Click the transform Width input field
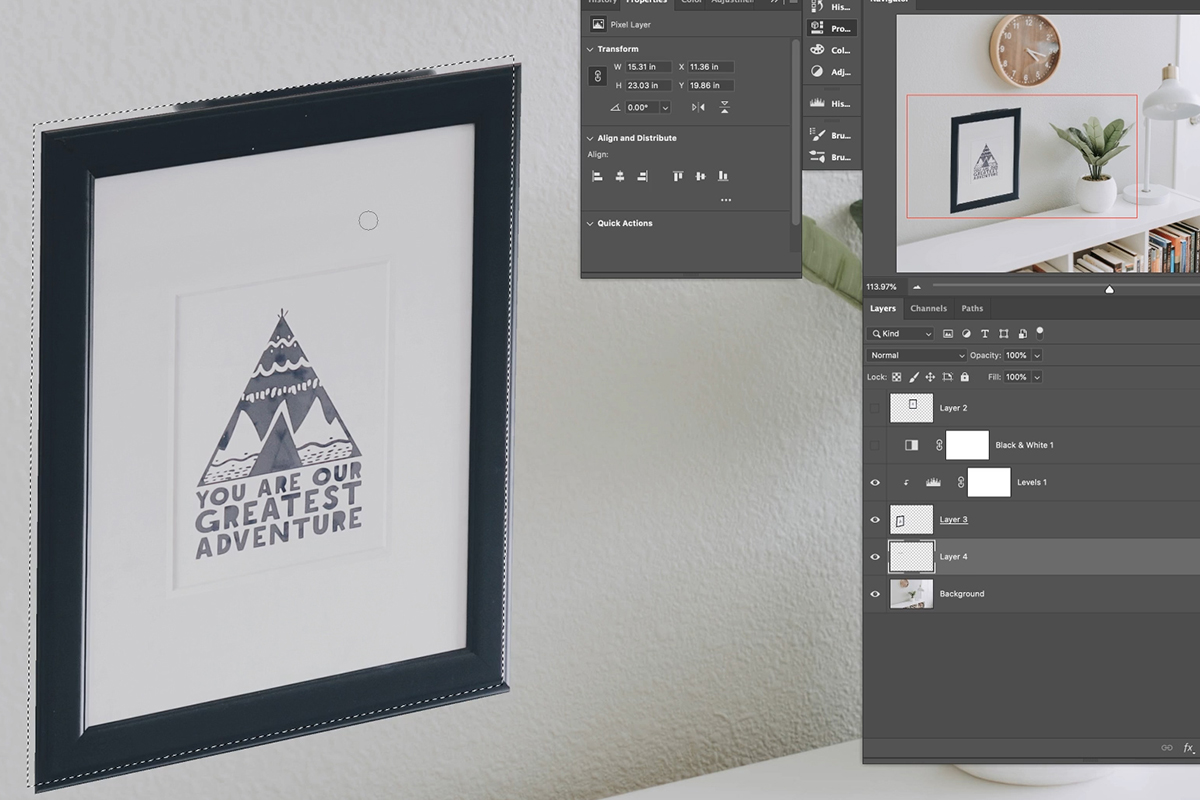Image resolution: width=1200 pixels, height=800 pixels. point(648,67)
